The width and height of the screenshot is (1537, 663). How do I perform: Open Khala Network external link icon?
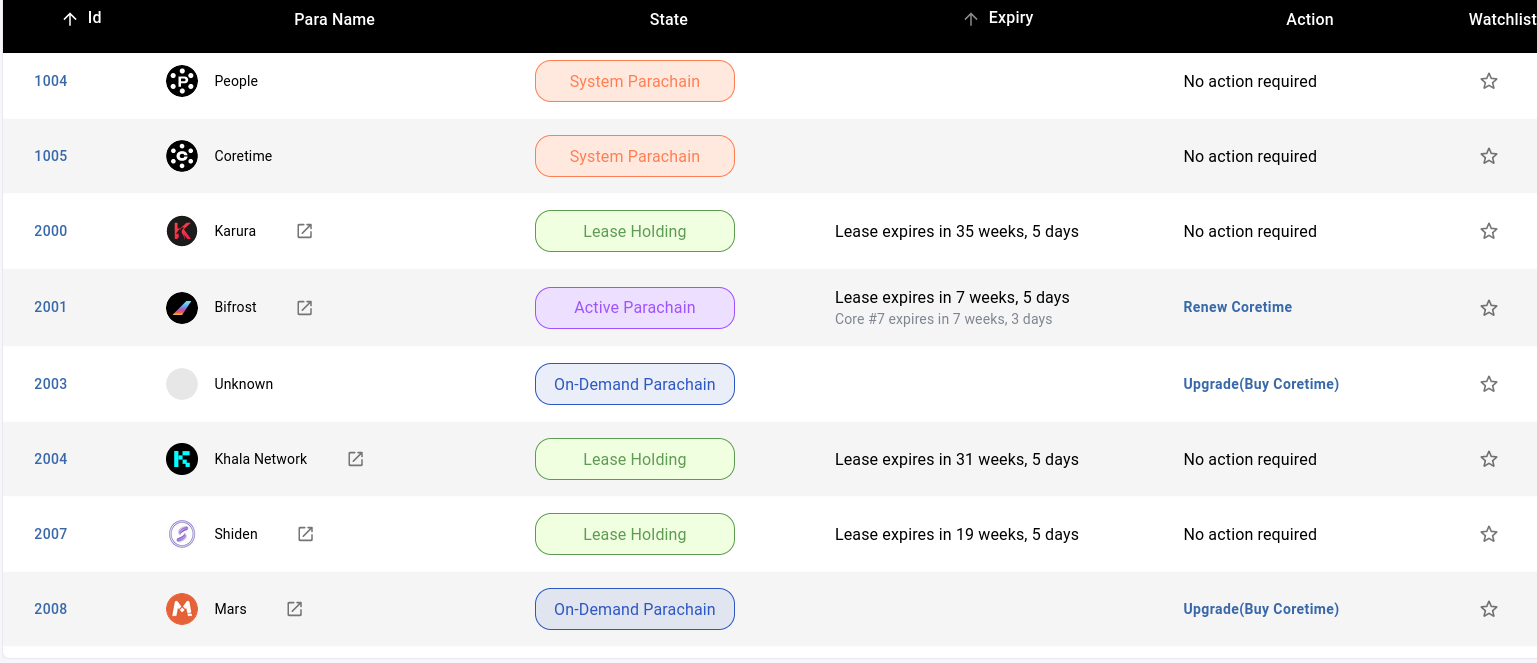click(355, 459)
